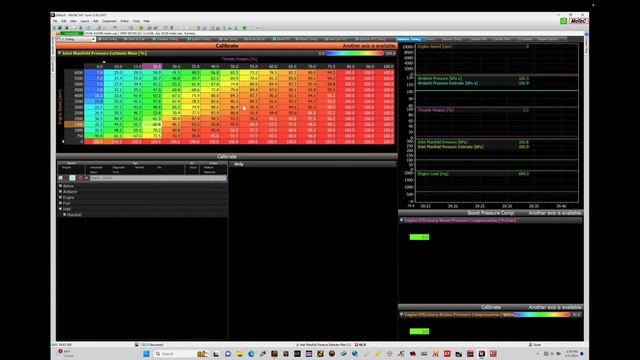The image size is (640, 360).
Task: Open the Help menu
Action: click(x=146, y=21)
